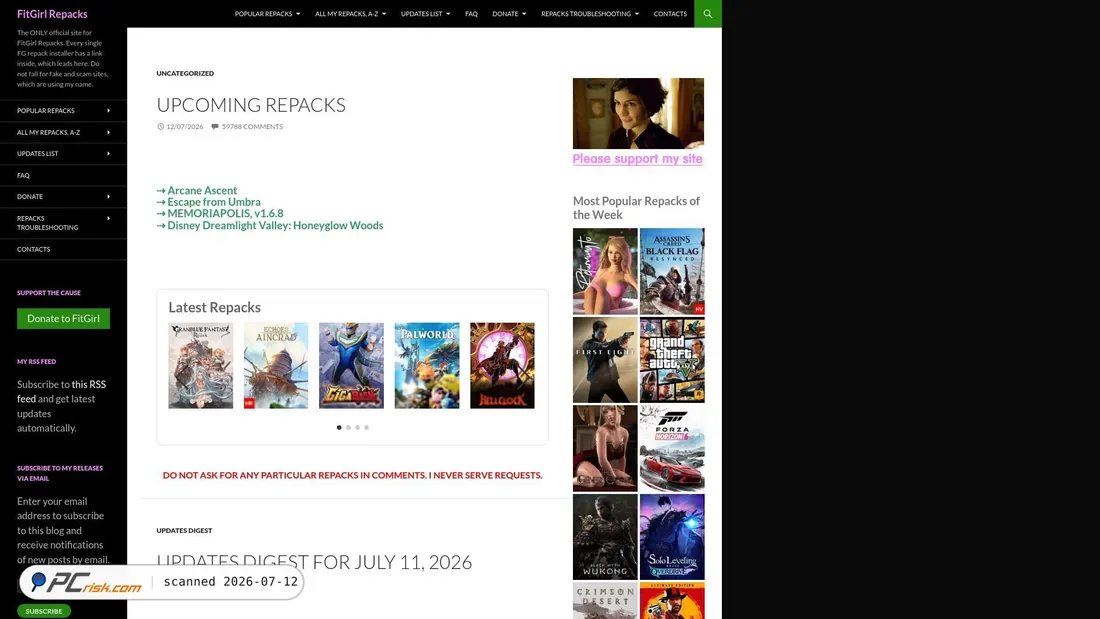Select the second carousel page dot
The width and height of the screenshot is (1100, 619).
(x=348, y=427)
